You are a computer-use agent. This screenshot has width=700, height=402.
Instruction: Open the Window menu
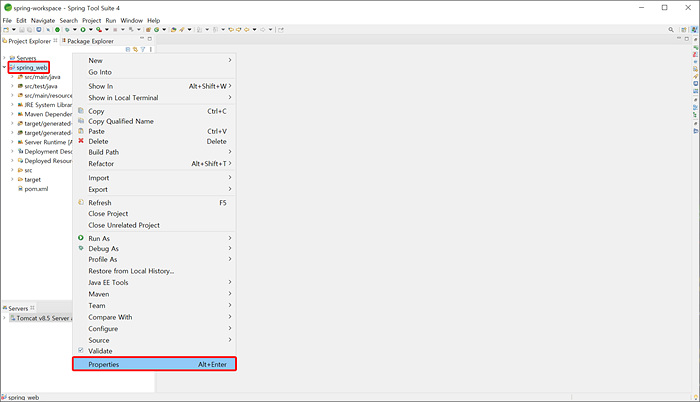132,21
